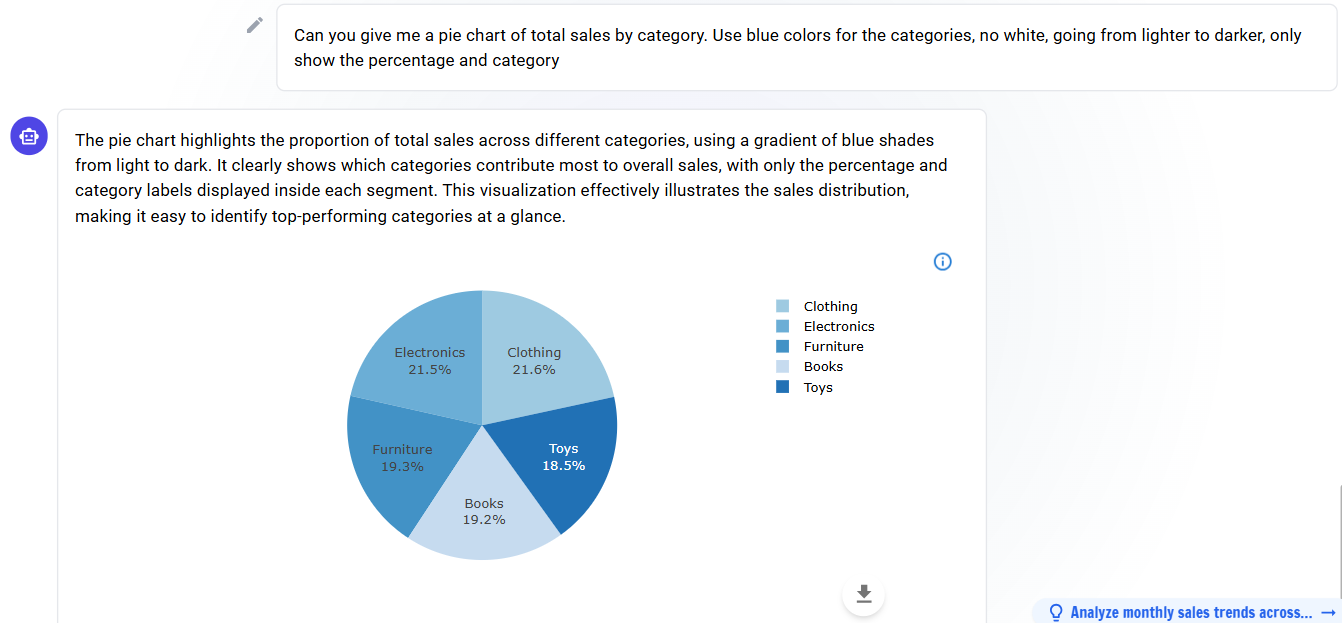Click the Toys color swatch in legend

pyautogui.click(x=782, y=387)
